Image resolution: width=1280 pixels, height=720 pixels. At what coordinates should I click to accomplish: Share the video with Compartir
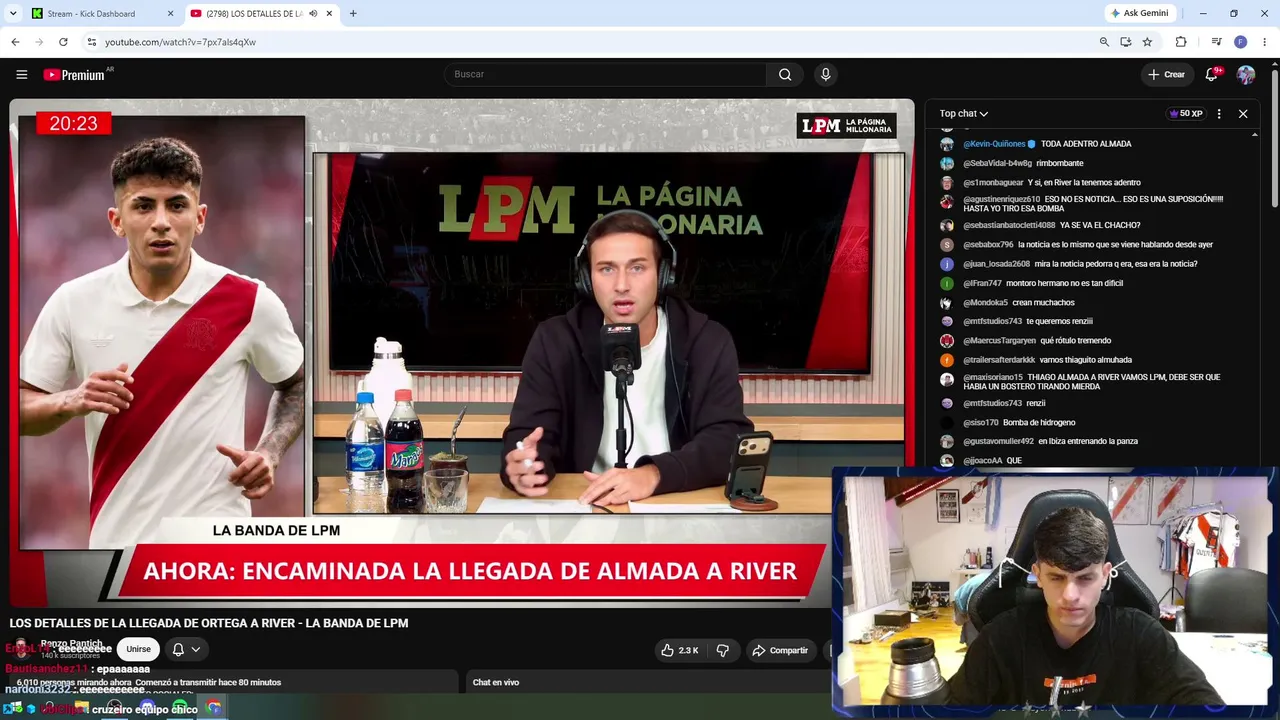[x=780, y=650]
